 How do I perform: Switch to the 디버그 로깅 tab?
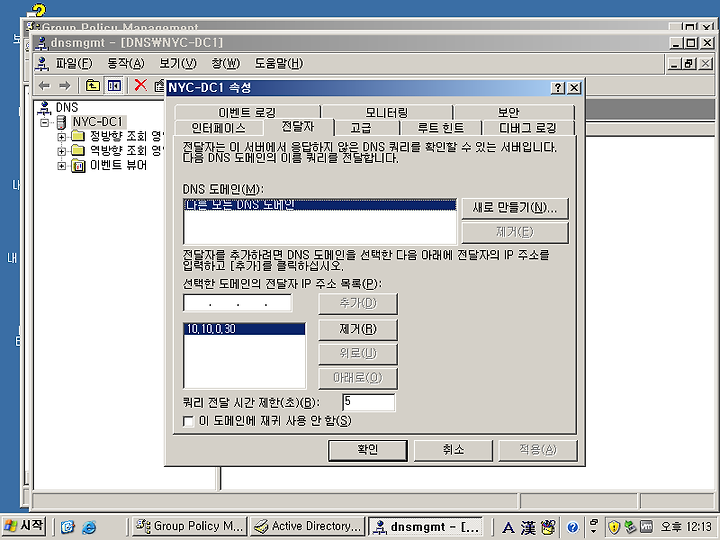528,128
